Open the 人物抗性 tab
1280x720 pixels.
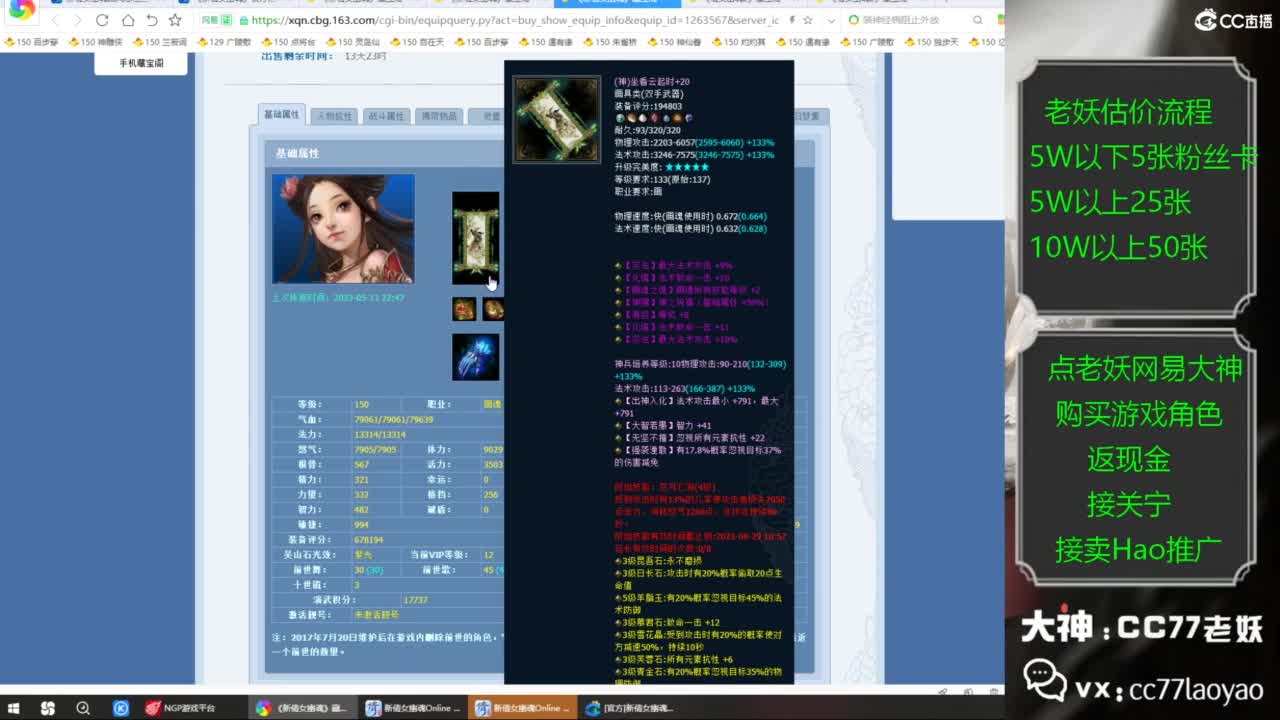333,116
